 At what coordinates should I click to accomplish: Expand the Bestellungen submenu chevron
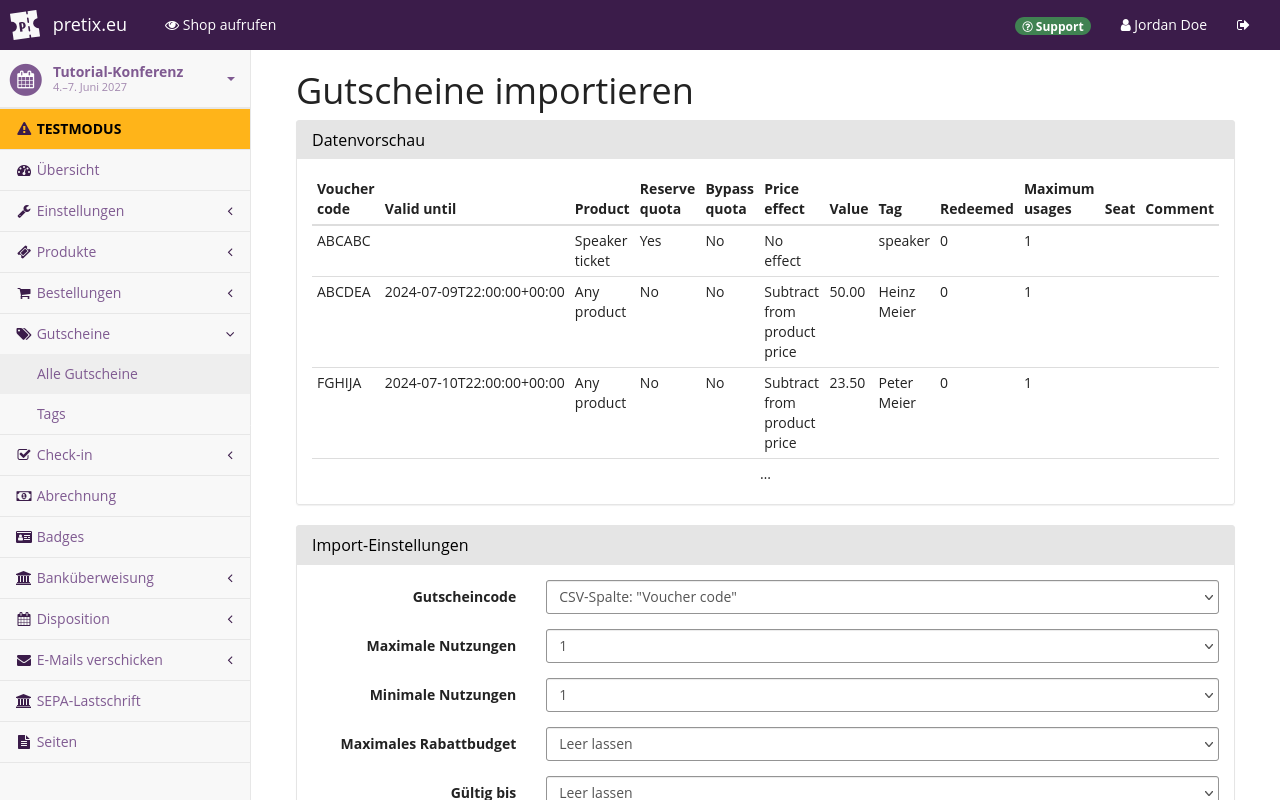pyautogui.click(x=230, y=293)
